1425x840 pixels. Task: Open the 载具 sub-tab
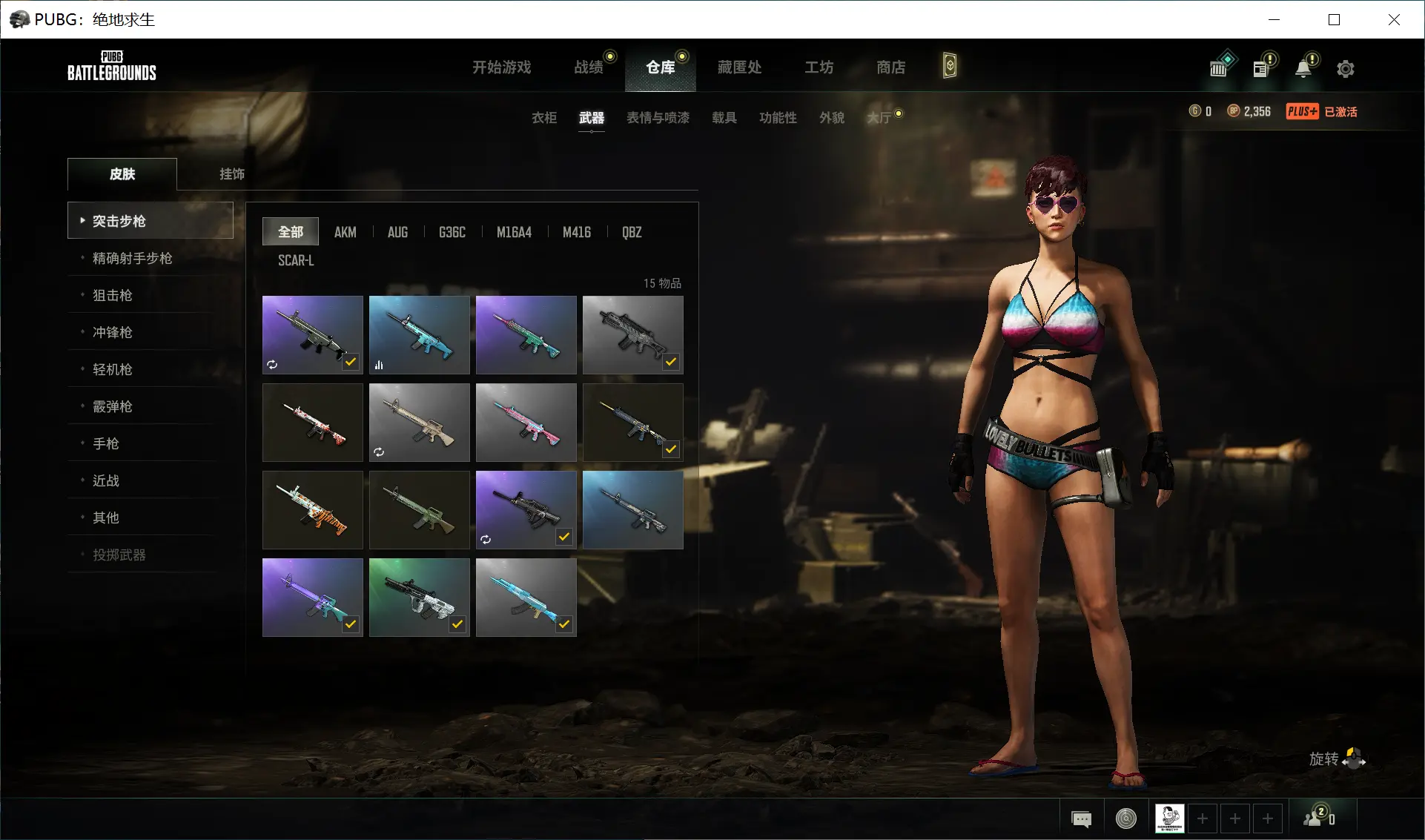coord(724,117)
